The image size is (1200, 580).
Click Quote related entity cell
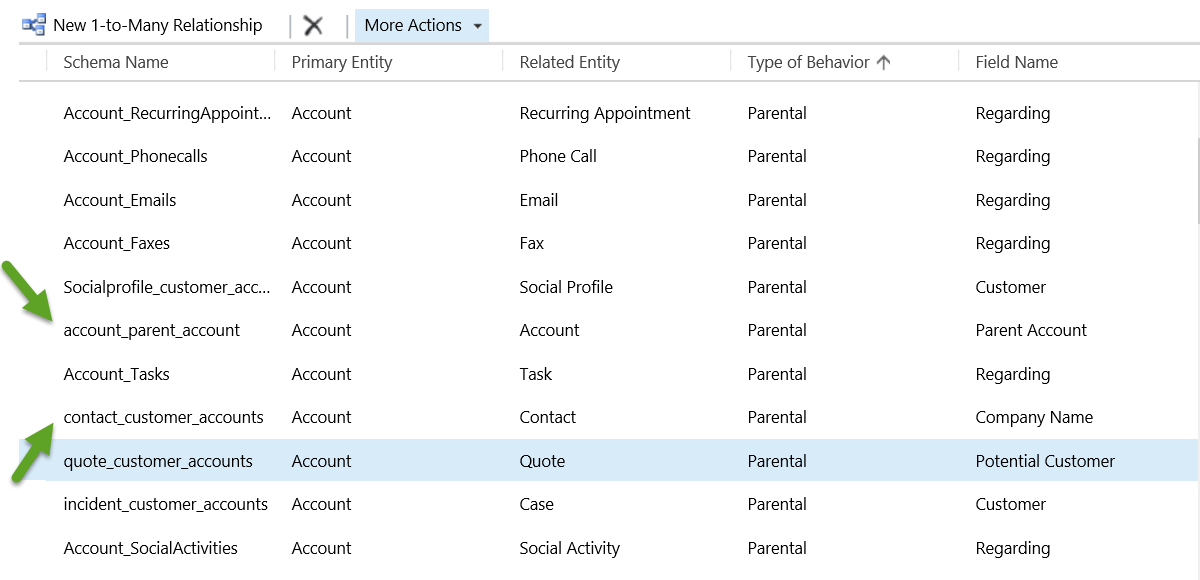[542, 461]
